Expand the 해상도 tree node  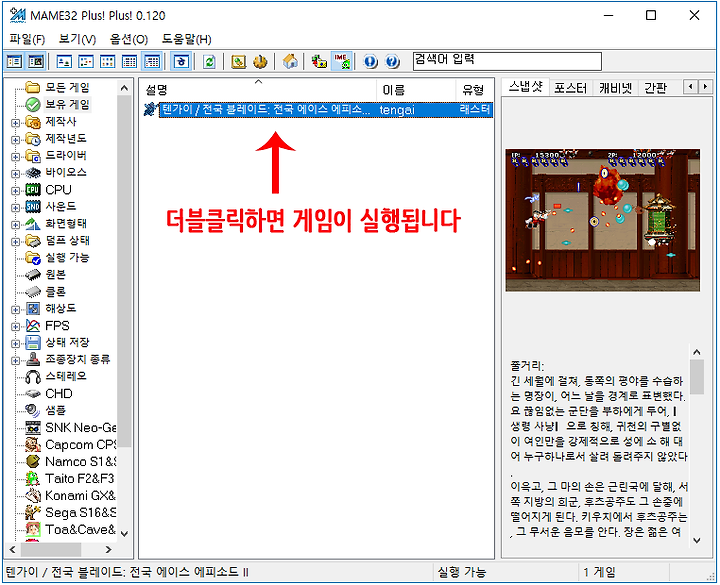pos(15,309)
